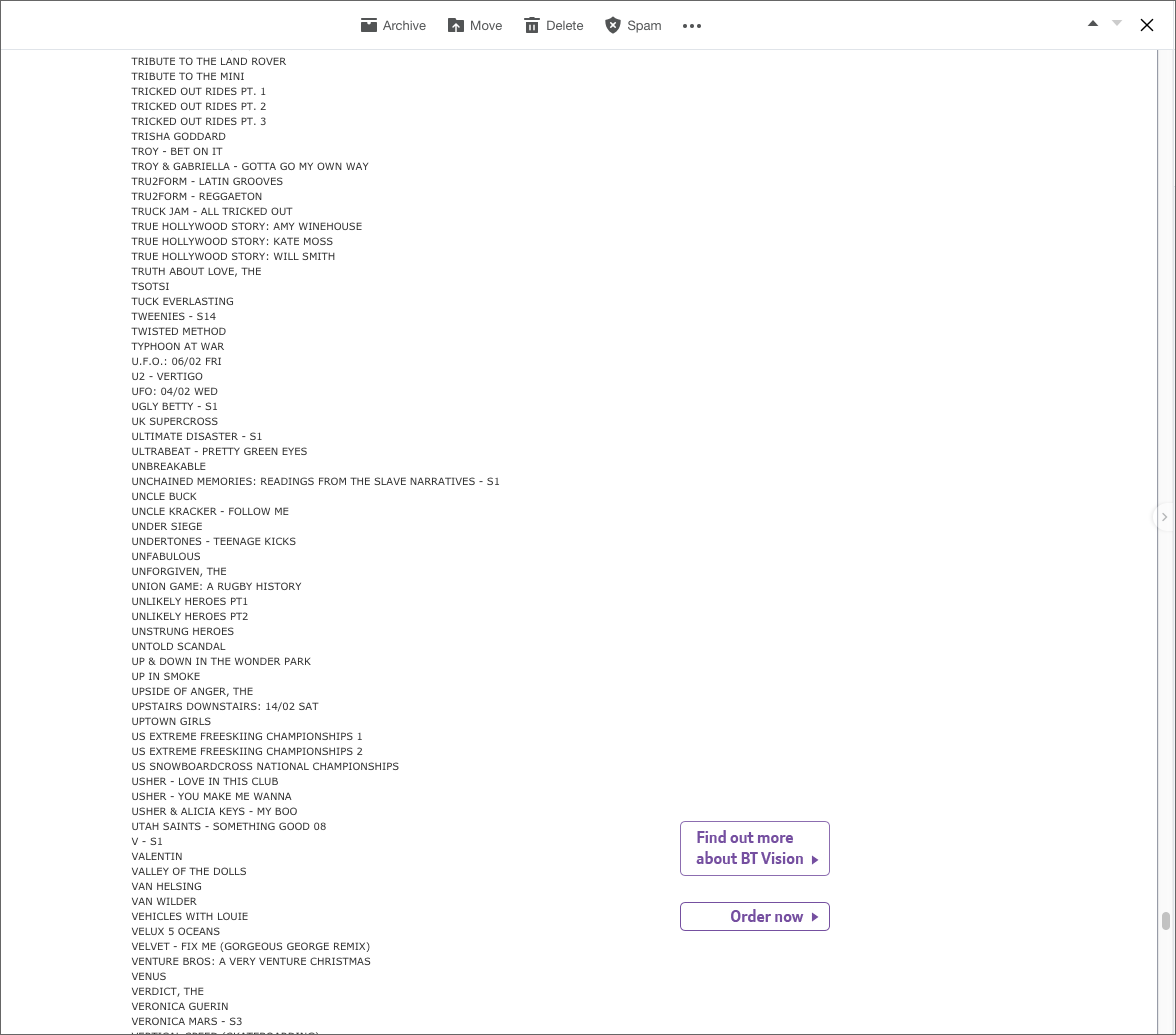Click TRU2FORM - REGGAETON line
Viewport: 1176px width, 1035px height.
tap(196, 196)
